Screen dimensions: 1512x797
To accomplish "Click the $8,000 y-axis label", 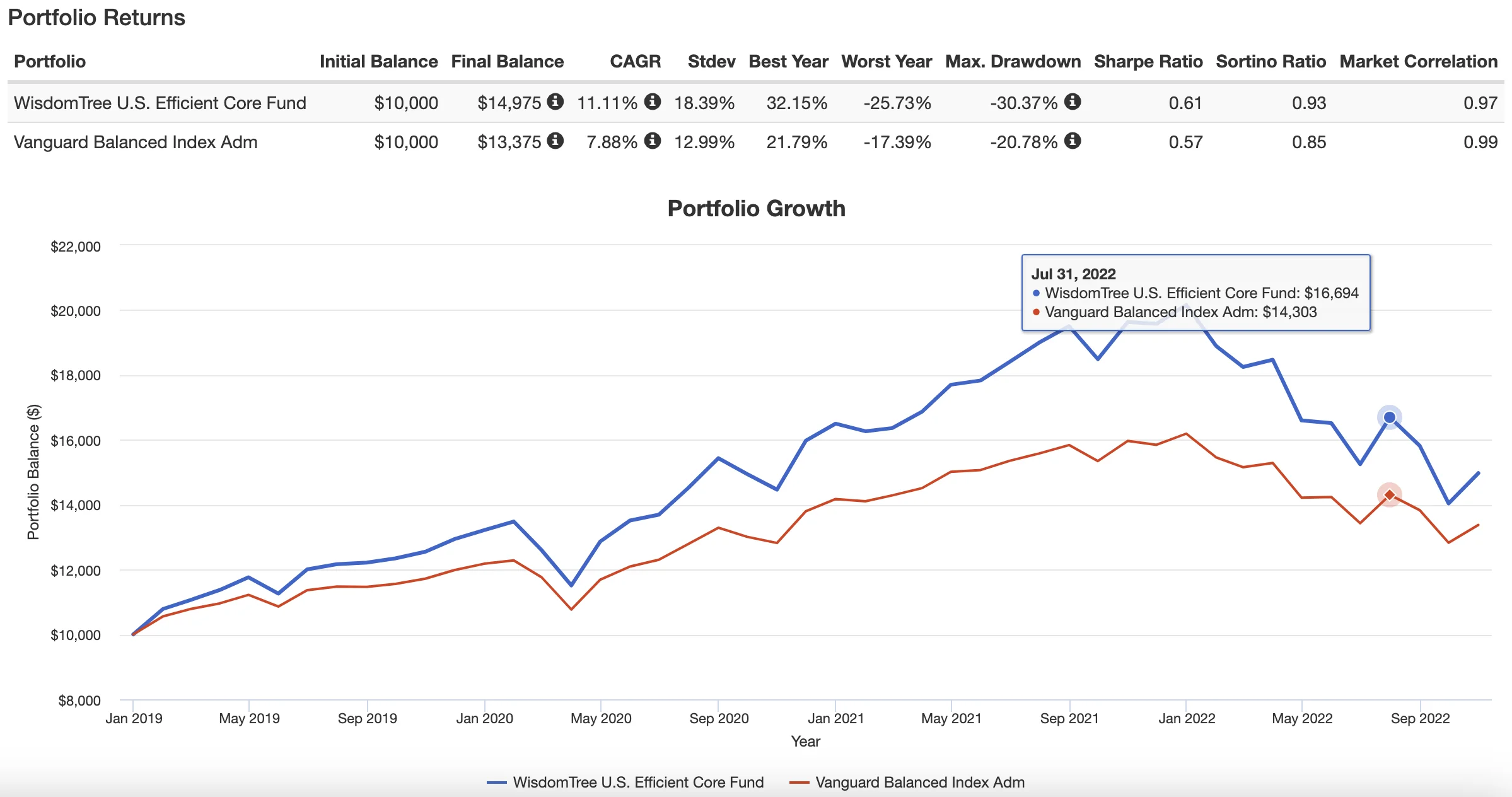I will coord(79,701).
